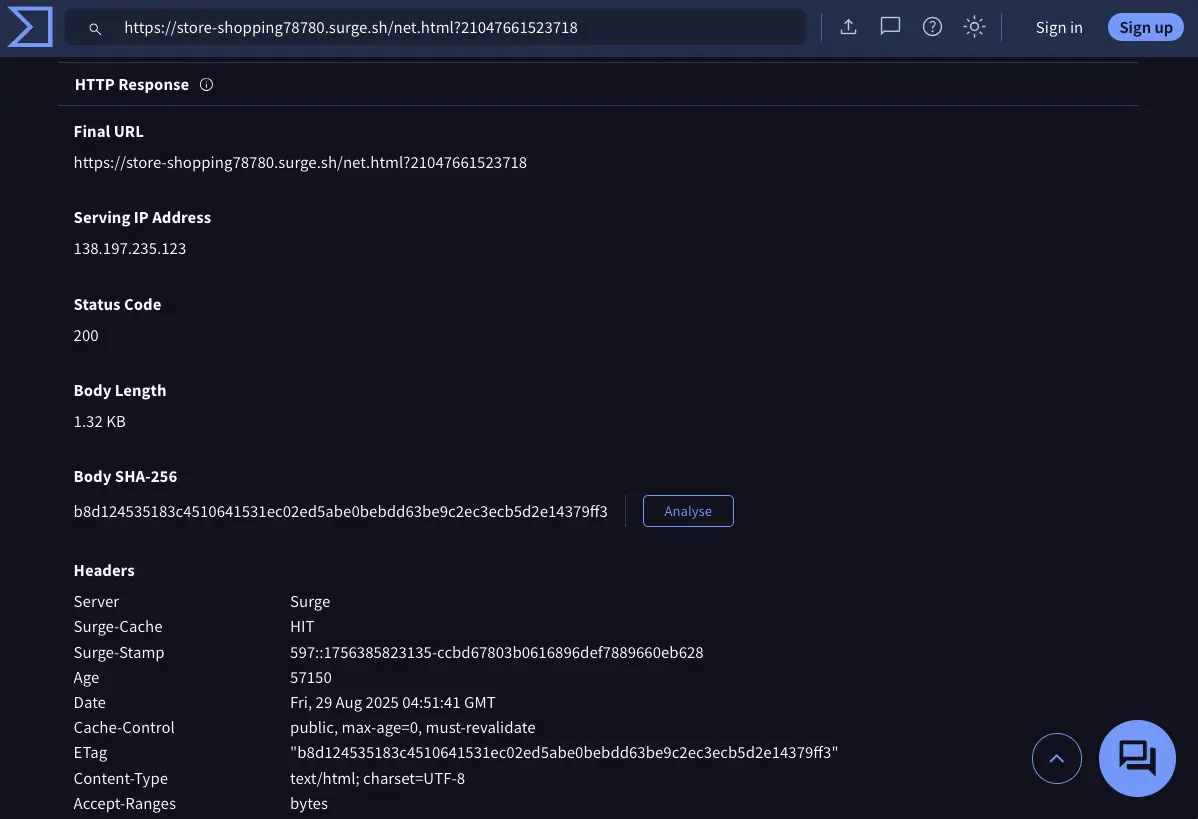1198x819 pixels.
Task: Click the help question mark icon
Action: tap(932, 27)
